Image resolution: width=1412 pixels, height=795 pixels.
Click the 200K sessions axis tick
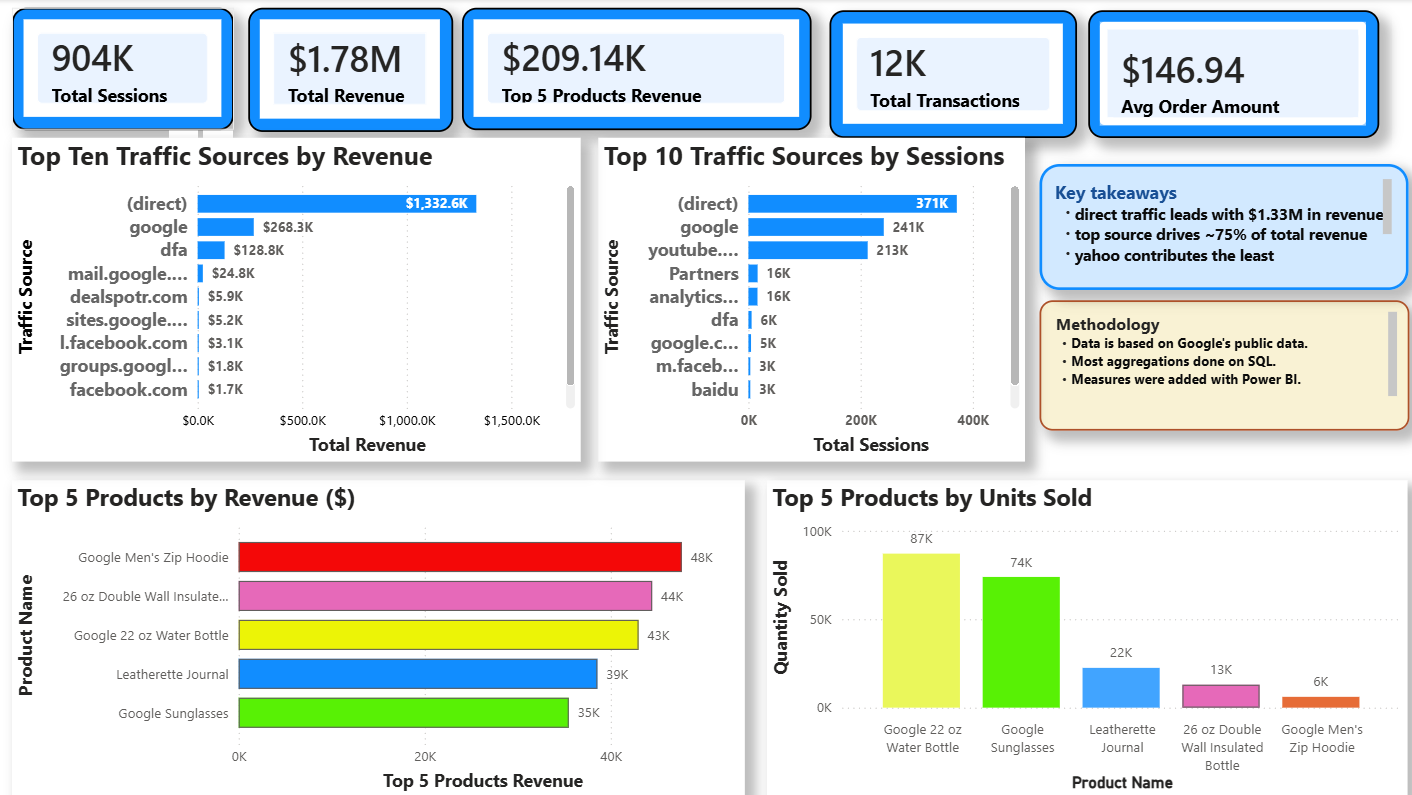pos(861,420)
